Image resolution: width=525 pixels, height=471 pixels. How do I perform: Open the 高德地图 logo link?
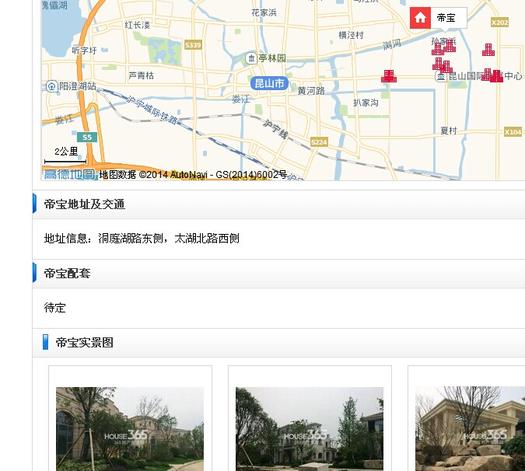70,174
